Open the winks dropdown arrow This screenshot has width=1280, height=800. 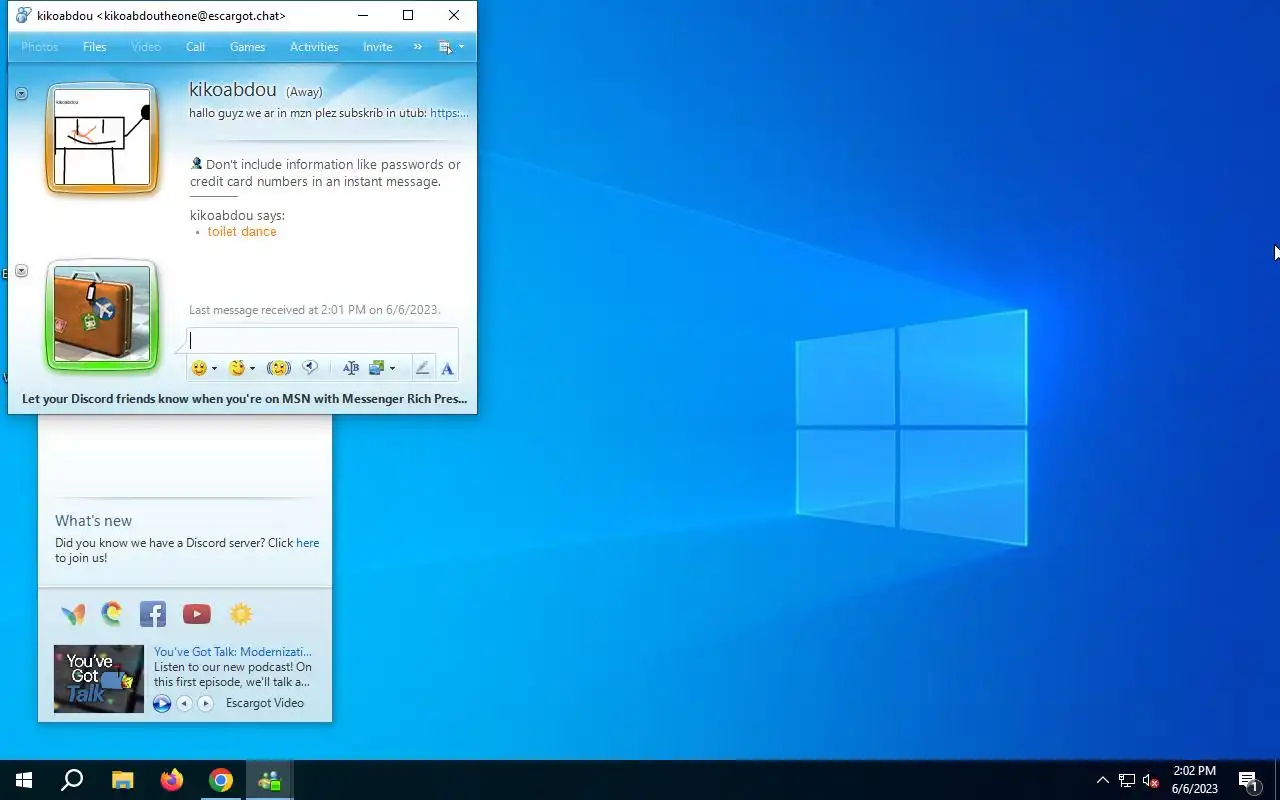pos(252,368)
